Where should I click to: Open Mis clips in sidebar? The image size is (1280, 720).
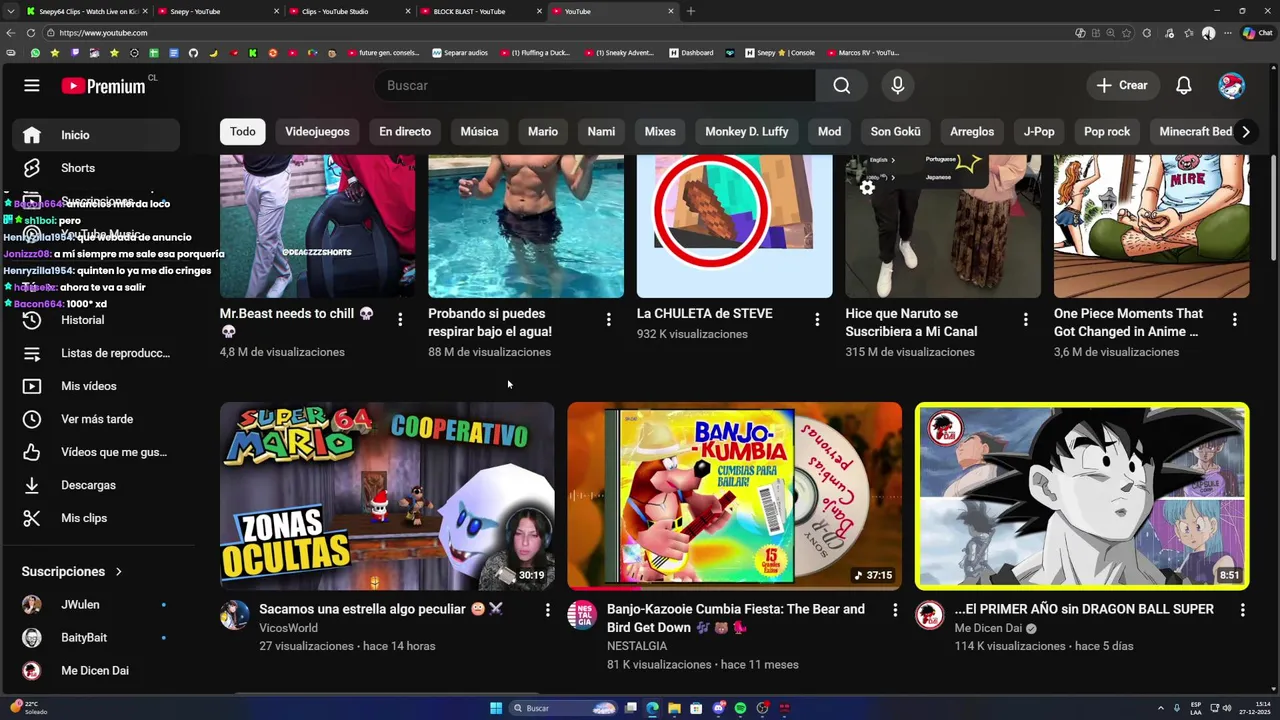click(x=96, y=518)
